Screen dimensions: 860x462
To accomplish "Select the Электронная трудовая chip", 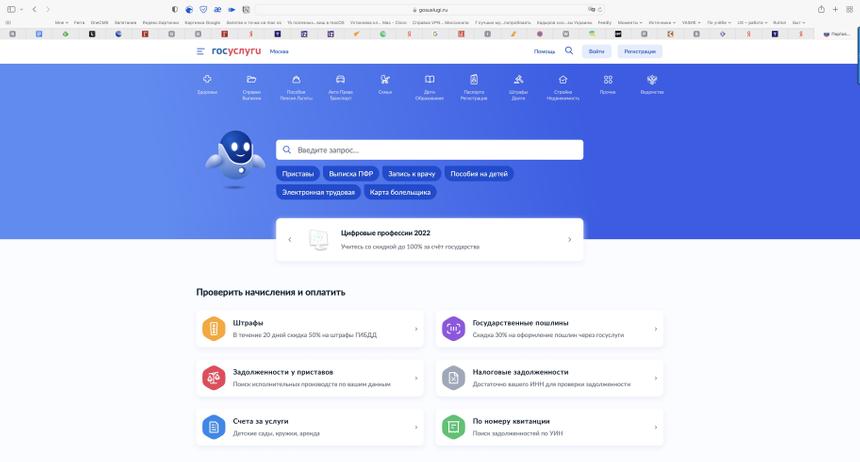I will point(318,193).
